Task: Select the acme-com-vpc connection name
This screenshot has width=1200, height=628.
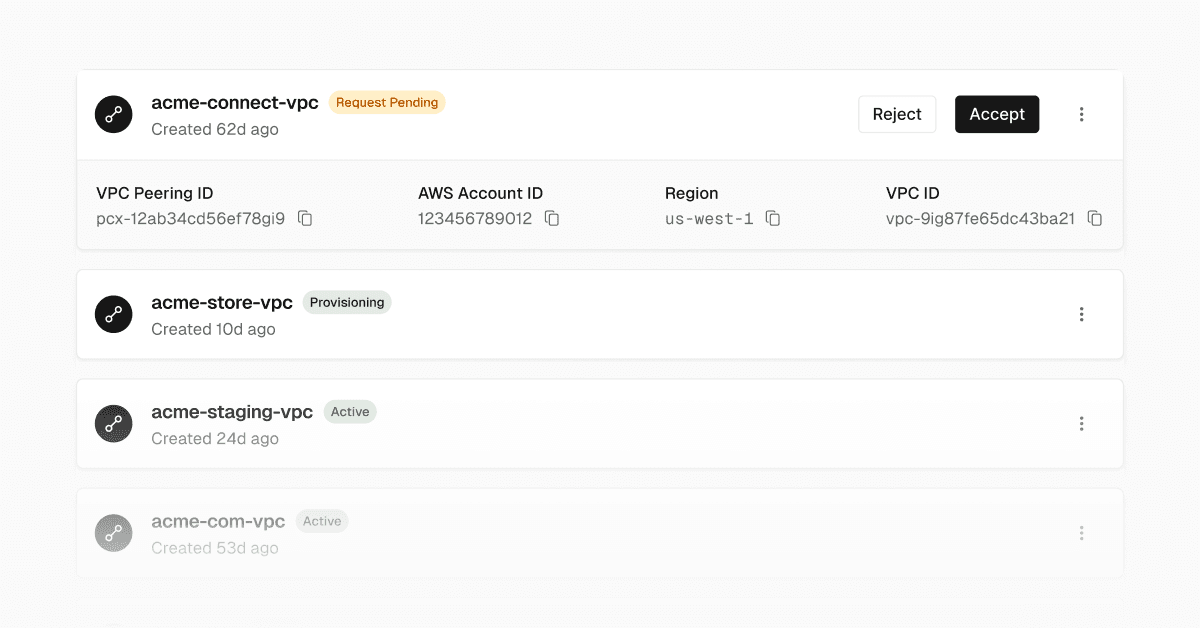Action: (x=218, y=521)
